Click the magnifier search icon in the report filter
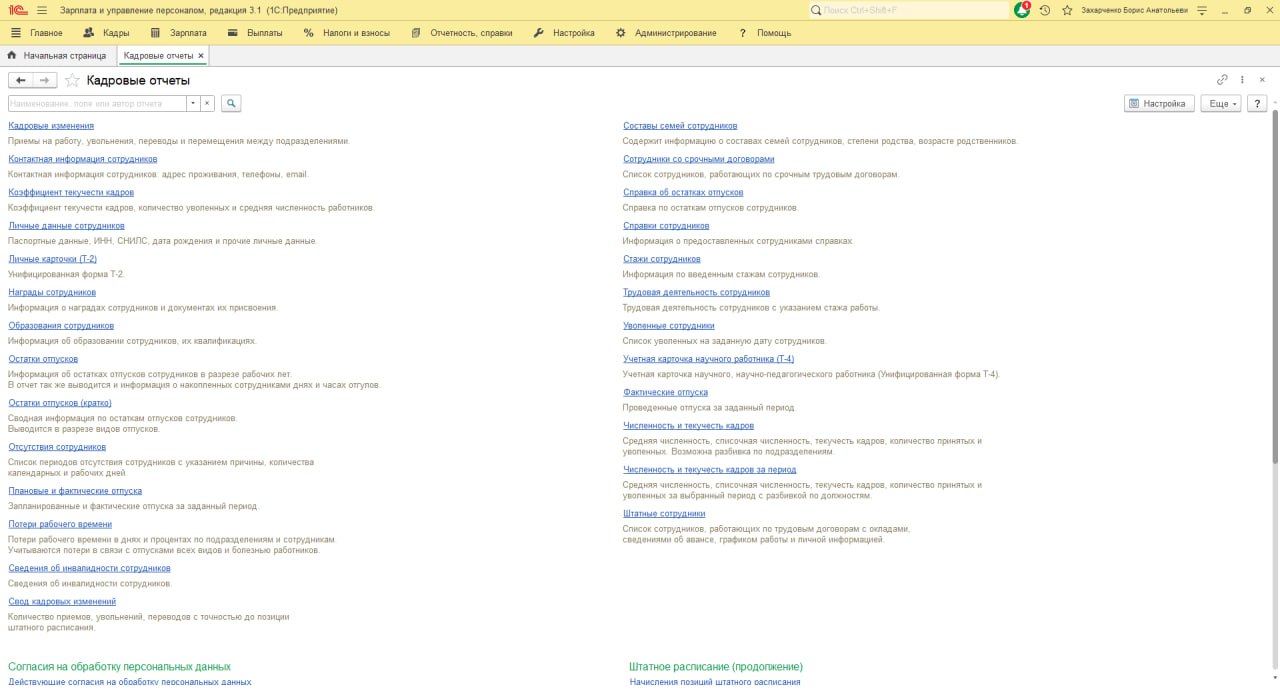The width and height of the screenshot is (1280, 693). tap(231, 103)
